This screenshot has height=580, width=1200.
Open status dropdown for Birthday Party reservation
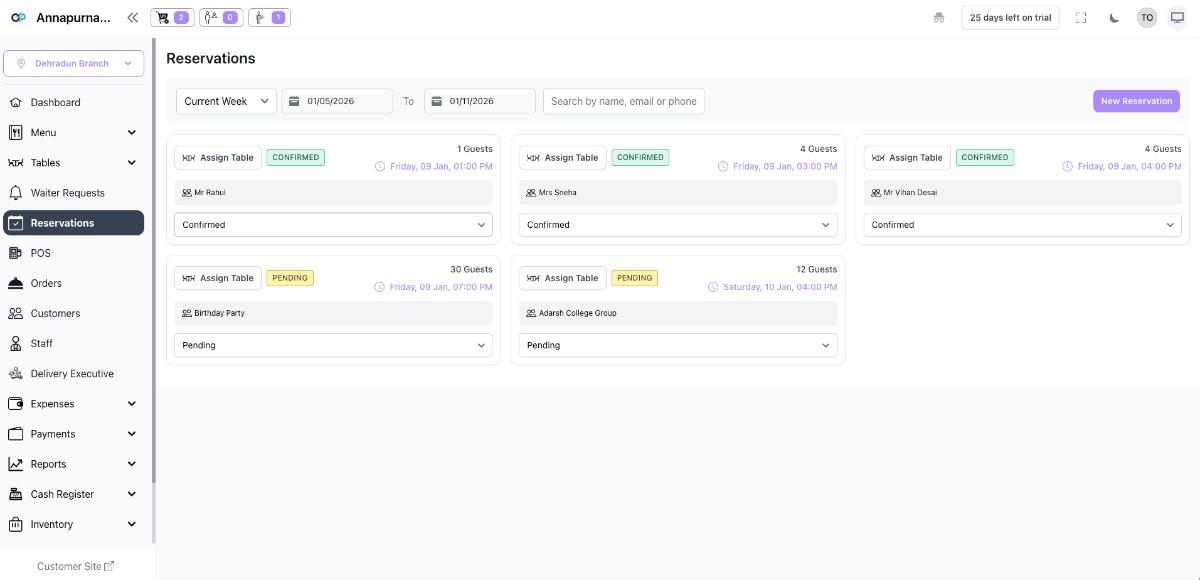tap(333, 345)
